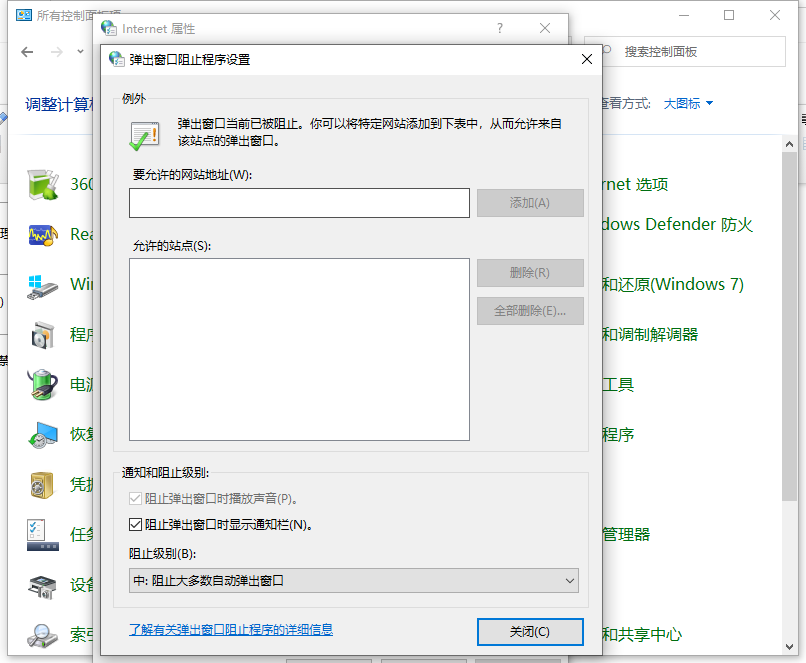Click the 360 green shield icon
This screenshot has width=806, height=663.
(x=42, y=184)
